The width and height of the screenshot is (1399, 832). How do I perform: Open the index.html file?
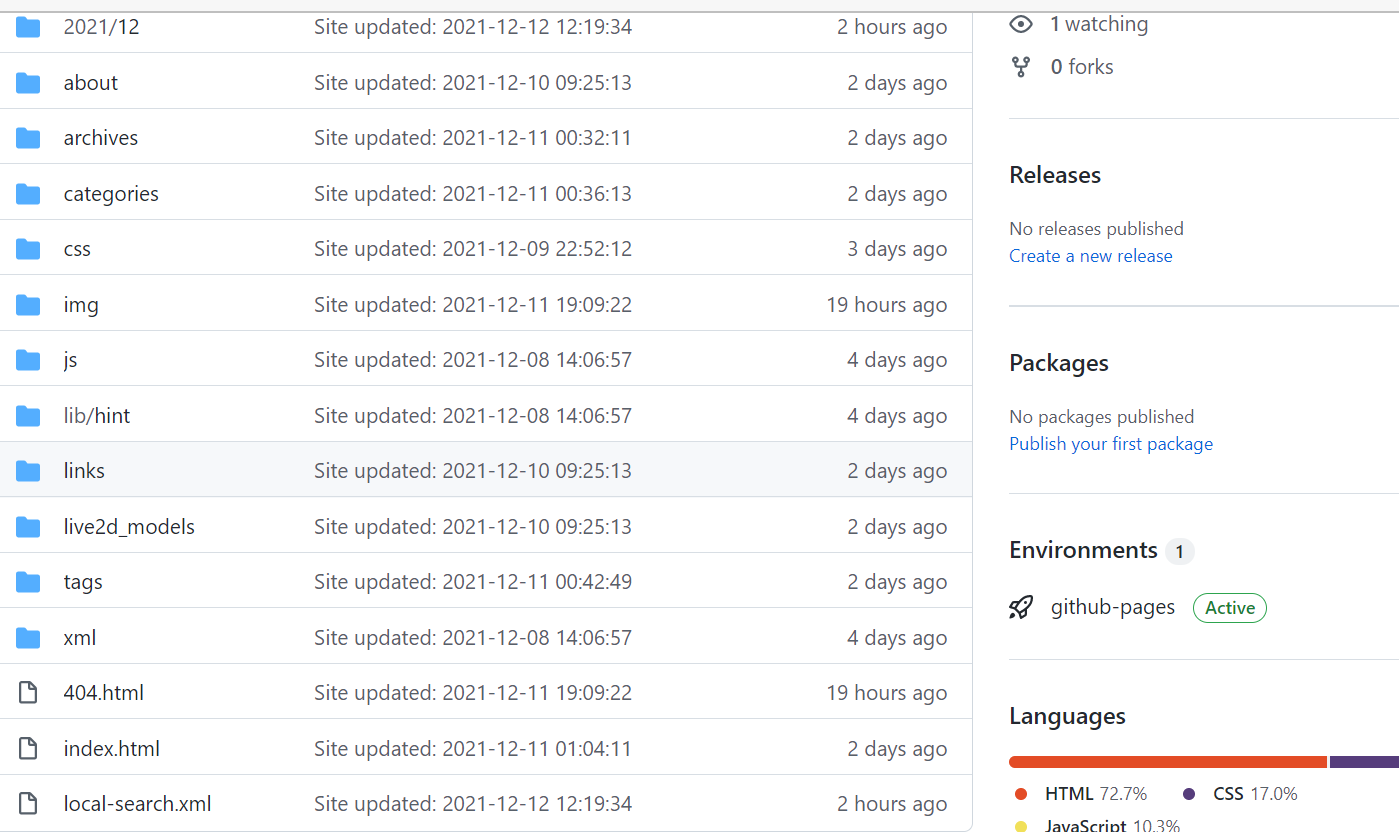pos(112,749)
